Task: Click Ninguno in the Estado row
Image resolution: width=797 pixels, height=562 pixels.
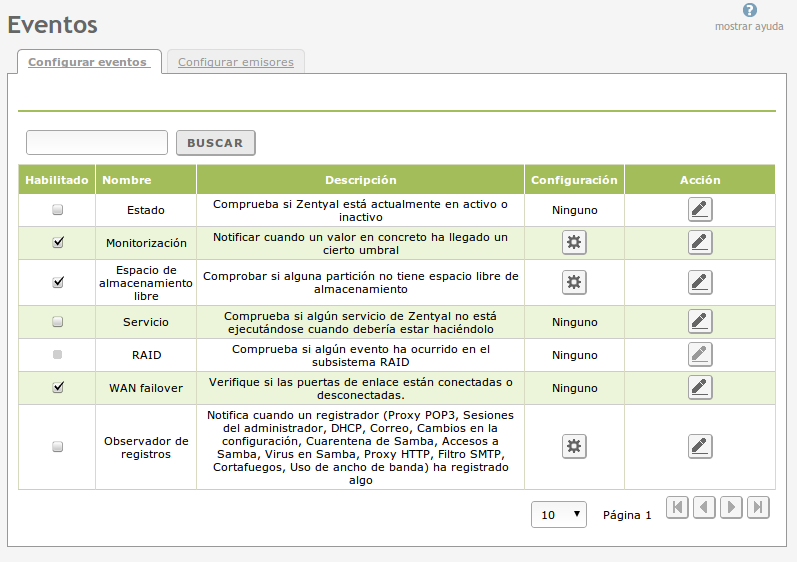Action: (574, 210)
